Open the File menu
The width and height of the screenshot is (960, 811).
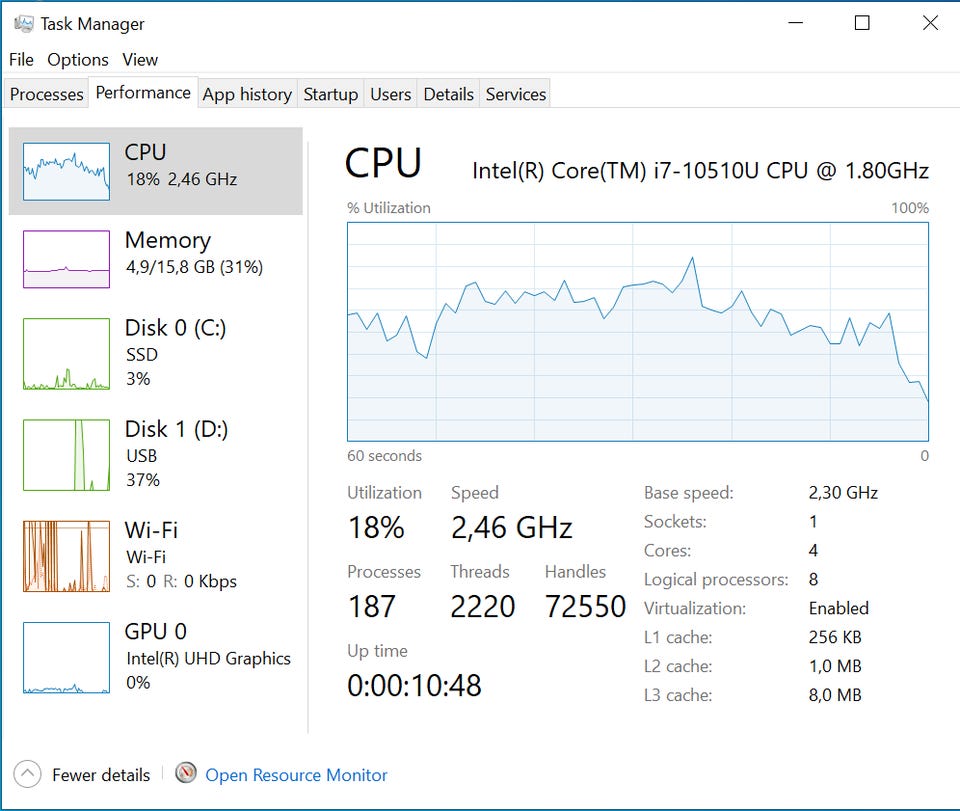point(21,60)
